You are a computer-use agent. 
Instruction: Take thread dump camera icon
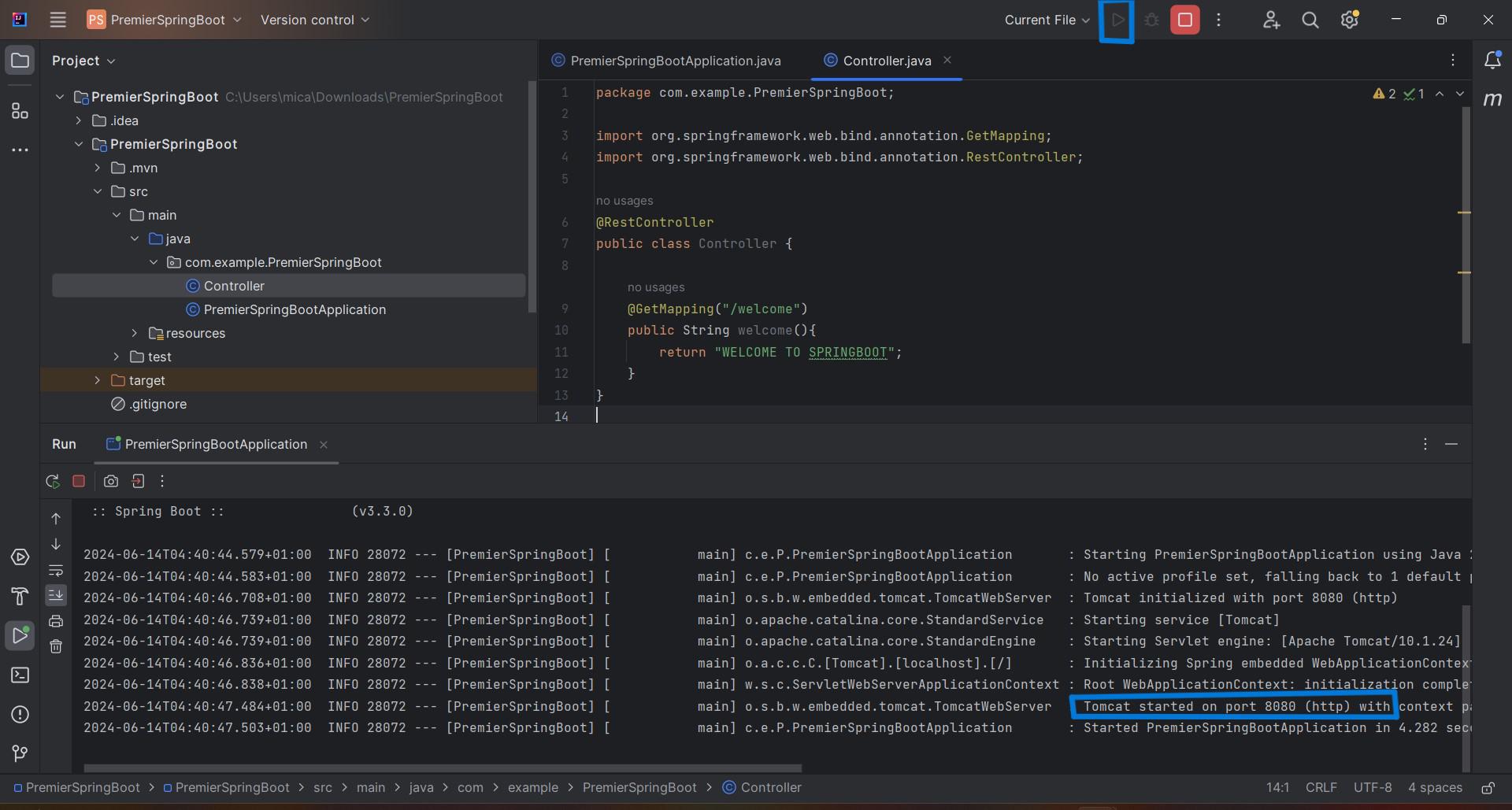111,481
